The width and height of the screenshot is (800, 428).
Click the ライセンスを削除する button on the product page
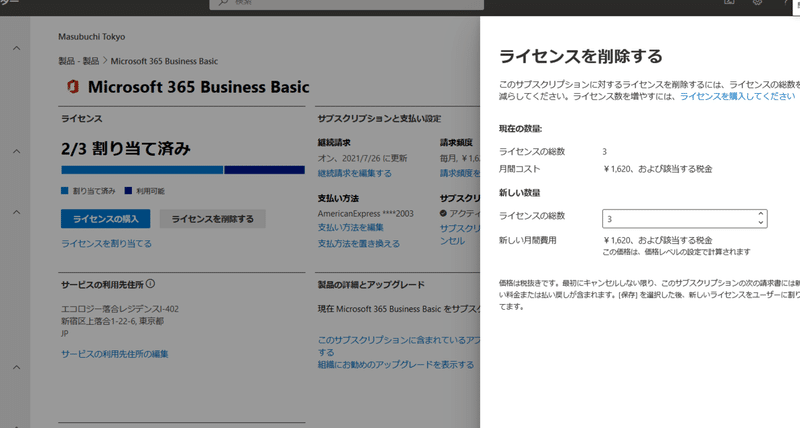coord(213,219)
